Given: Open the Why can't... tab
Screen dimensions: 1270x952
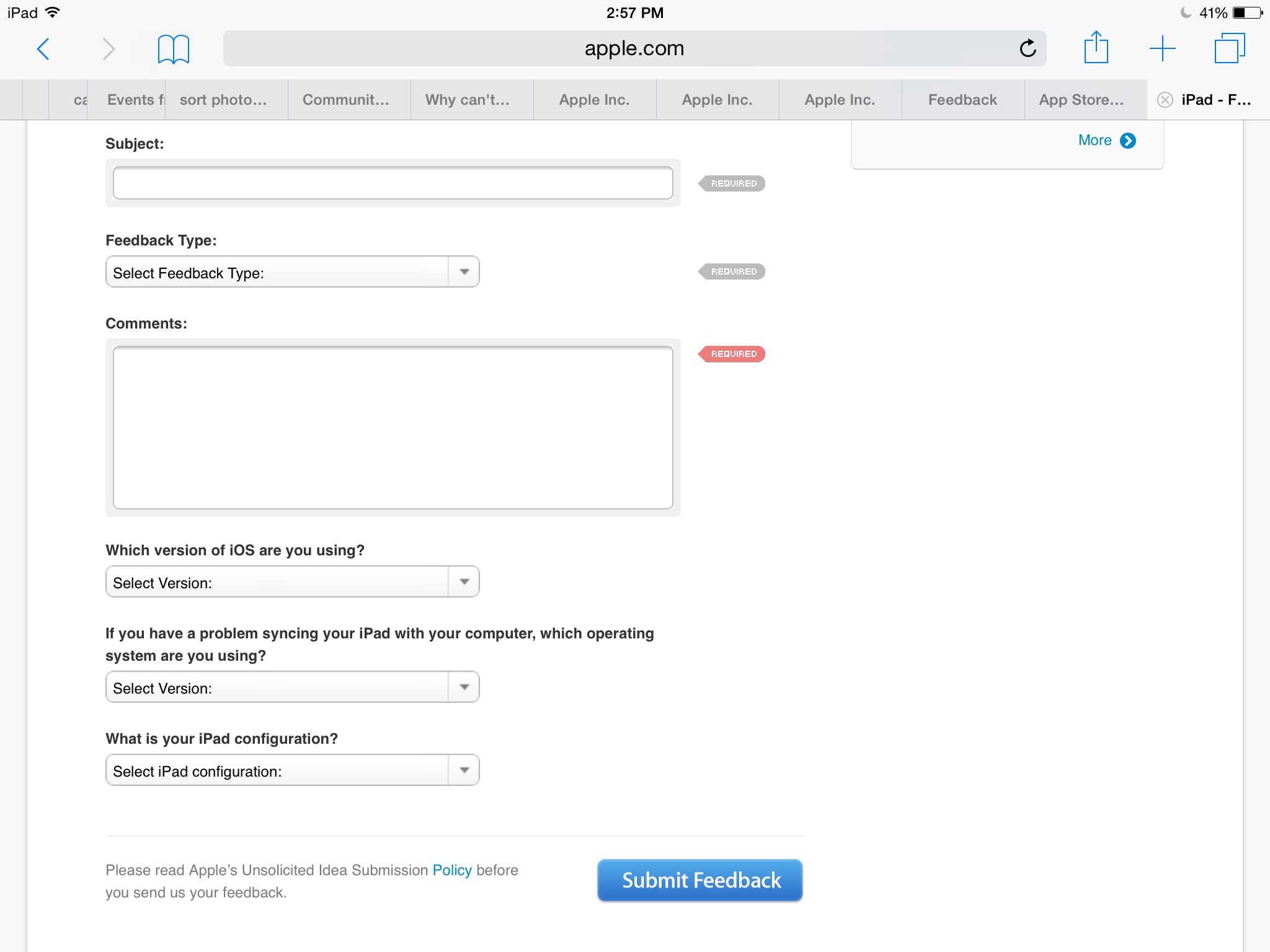Looking at the screenshot, I should 468,100.
